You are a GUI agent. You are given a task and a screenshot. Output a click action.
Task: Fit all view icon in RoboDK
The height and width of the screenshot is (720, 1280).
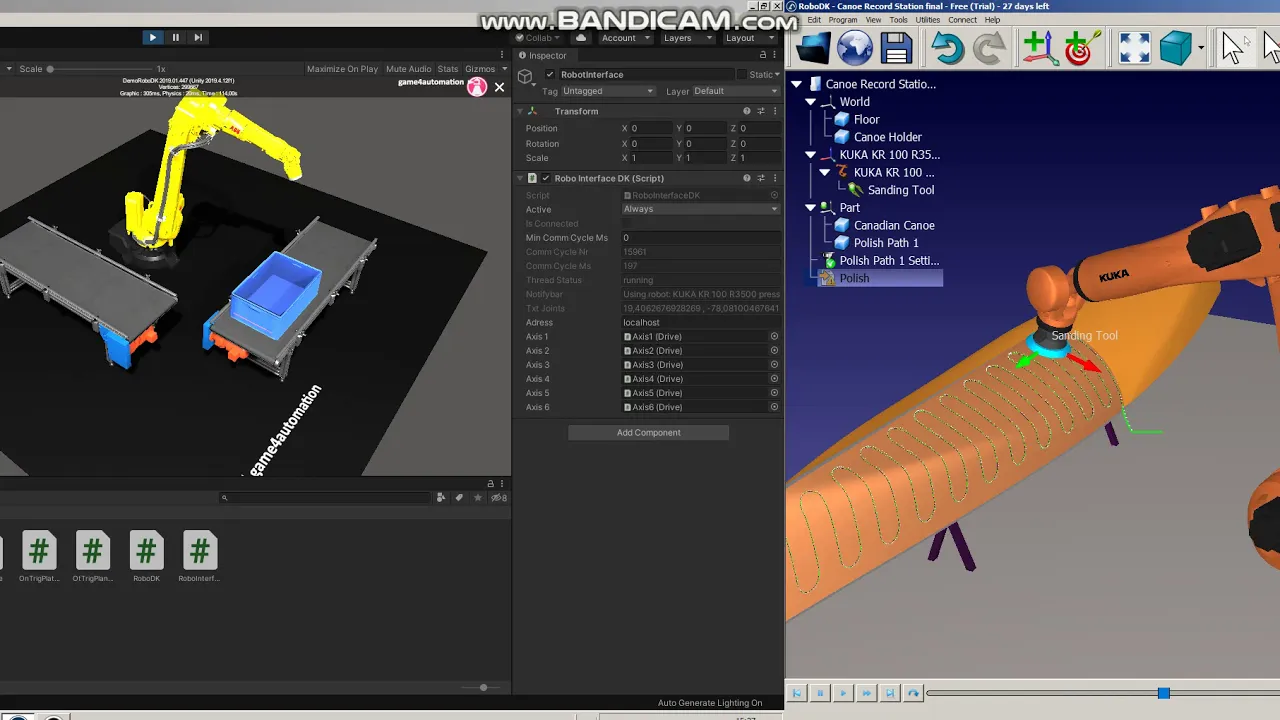coord(1134,48)
